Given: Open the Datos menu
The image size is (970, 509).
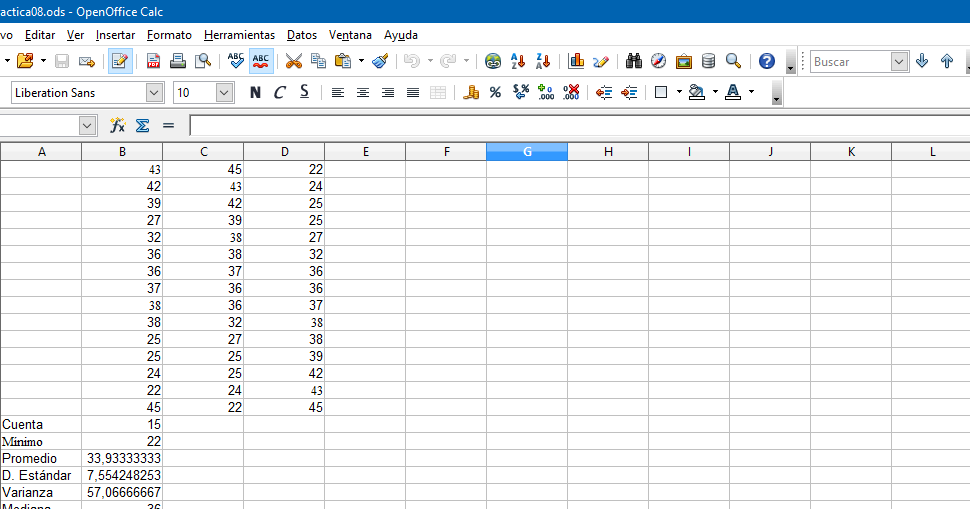Looking at the screenshot, I should coord(302,35).
